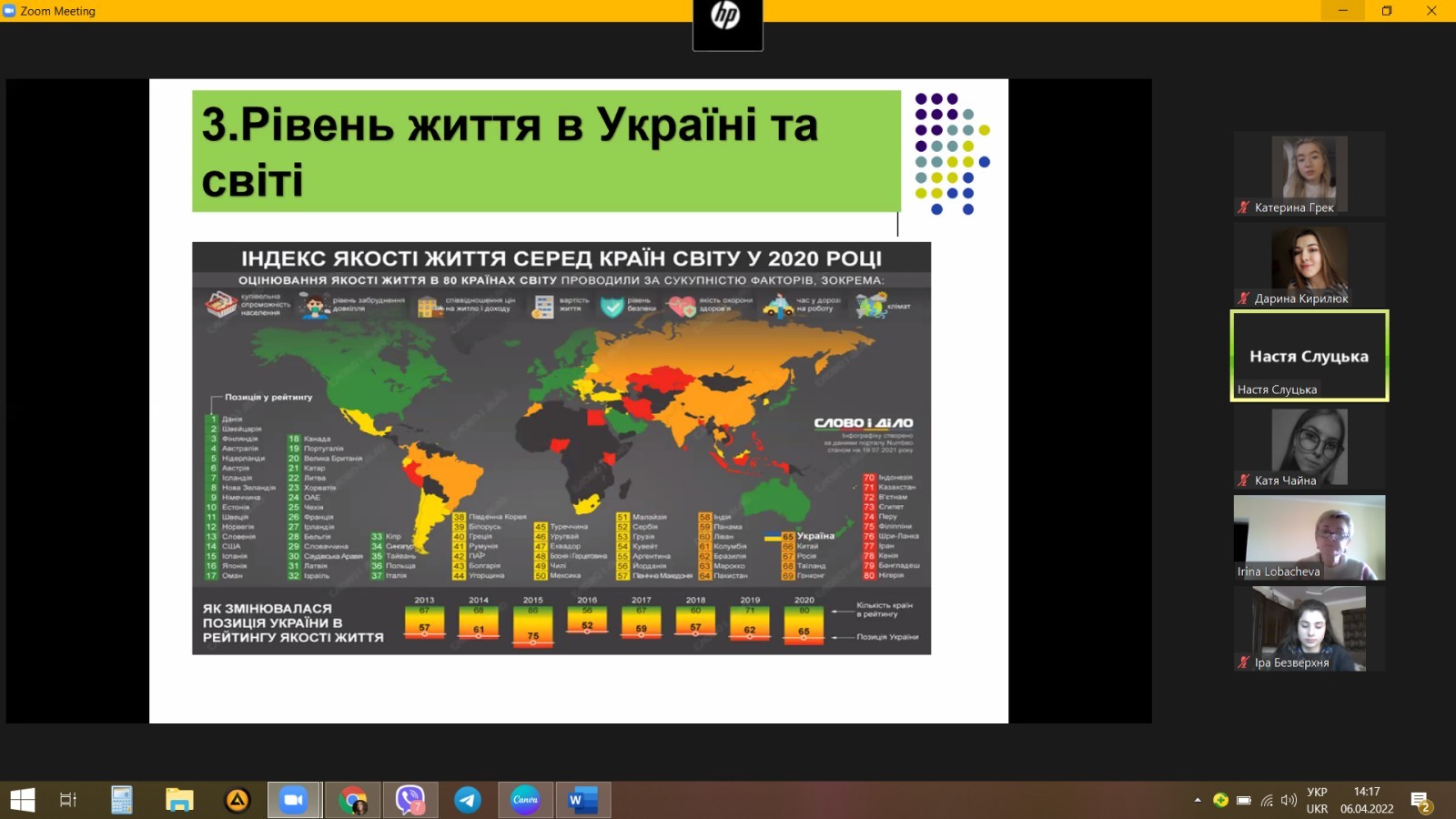Open File Explorer from the taskbar

click(179, 800)
